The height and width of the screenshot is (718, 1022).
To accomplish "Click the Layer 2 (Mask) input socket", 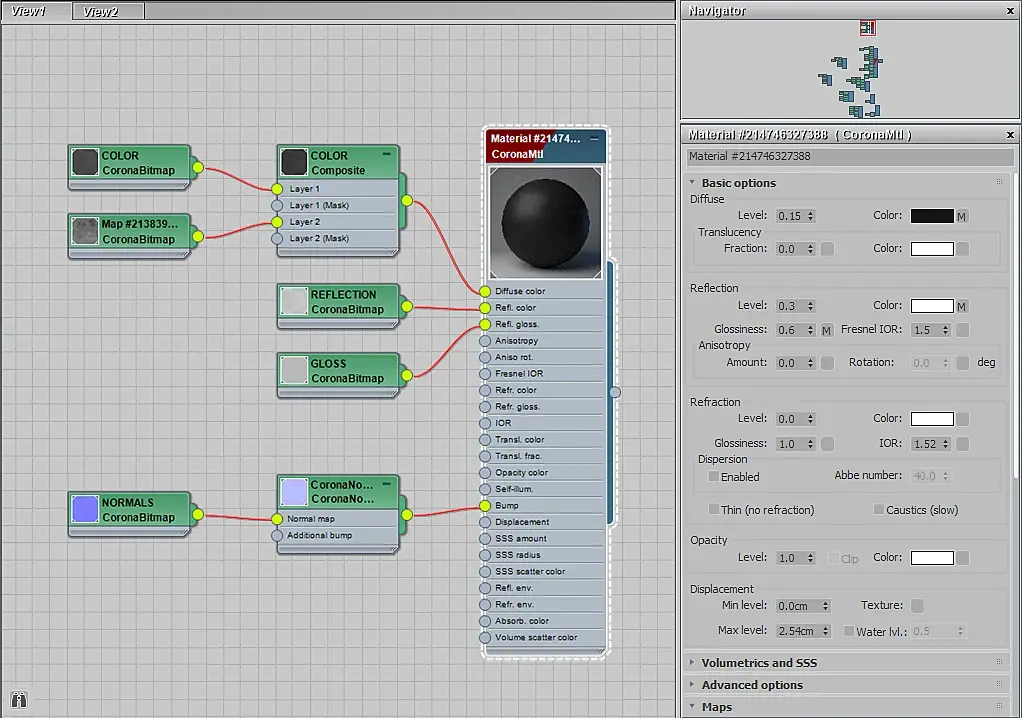I will click(x=277, y=239).
